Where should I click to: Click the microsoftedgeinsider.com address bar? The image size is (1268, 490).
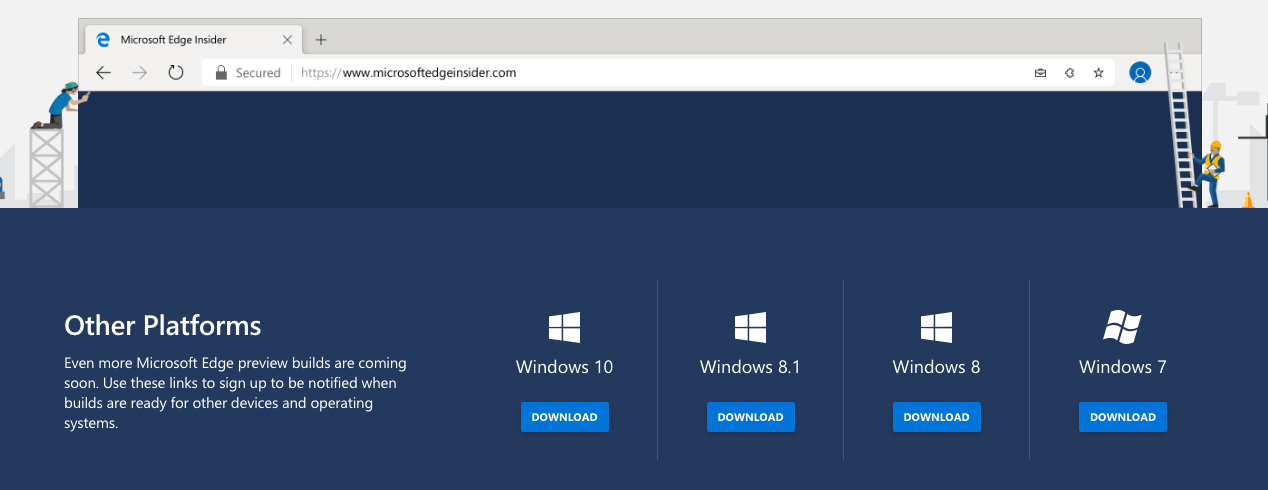658,72
